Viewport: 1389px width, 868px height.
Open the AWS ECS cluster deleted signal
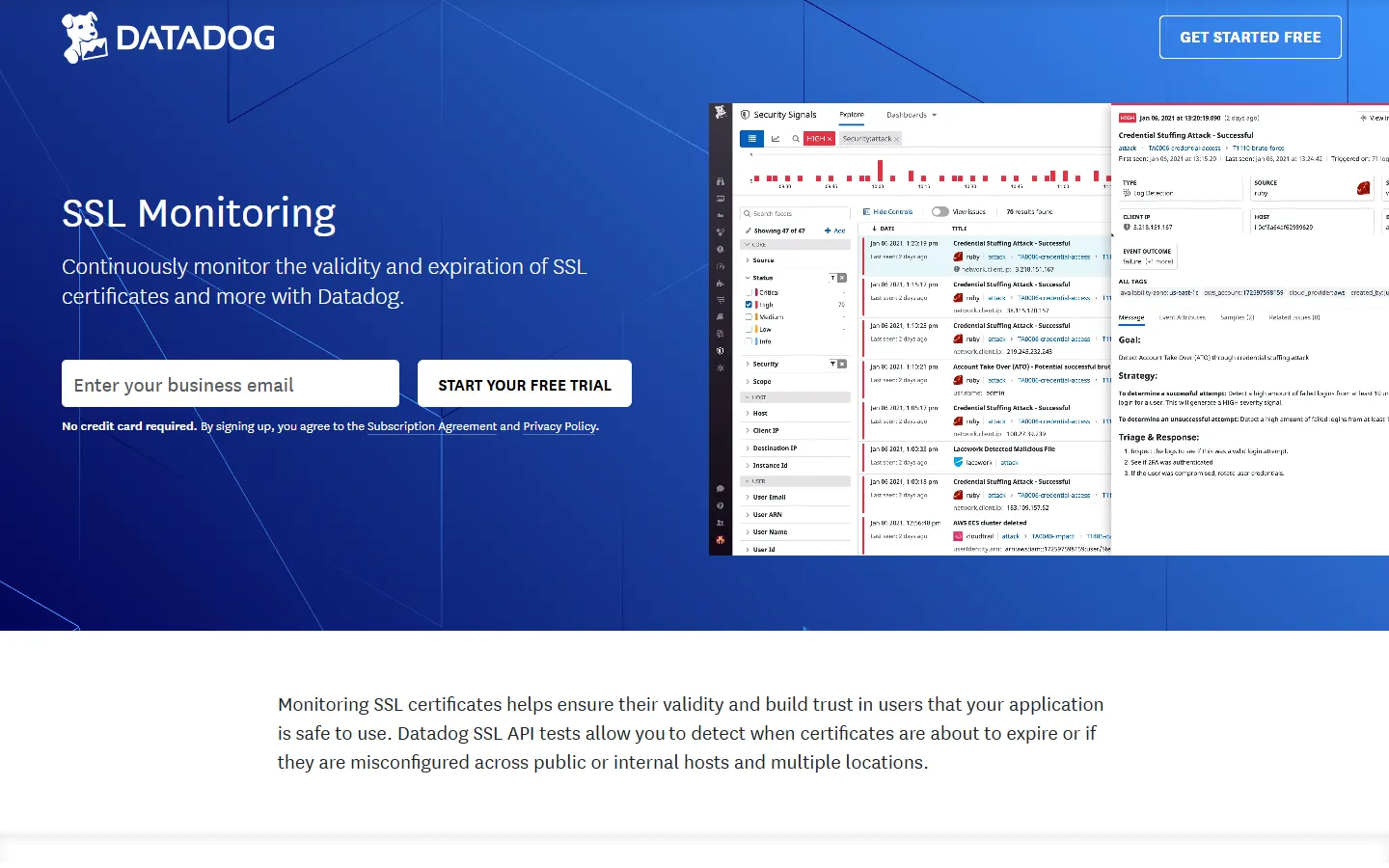[987, 535]
